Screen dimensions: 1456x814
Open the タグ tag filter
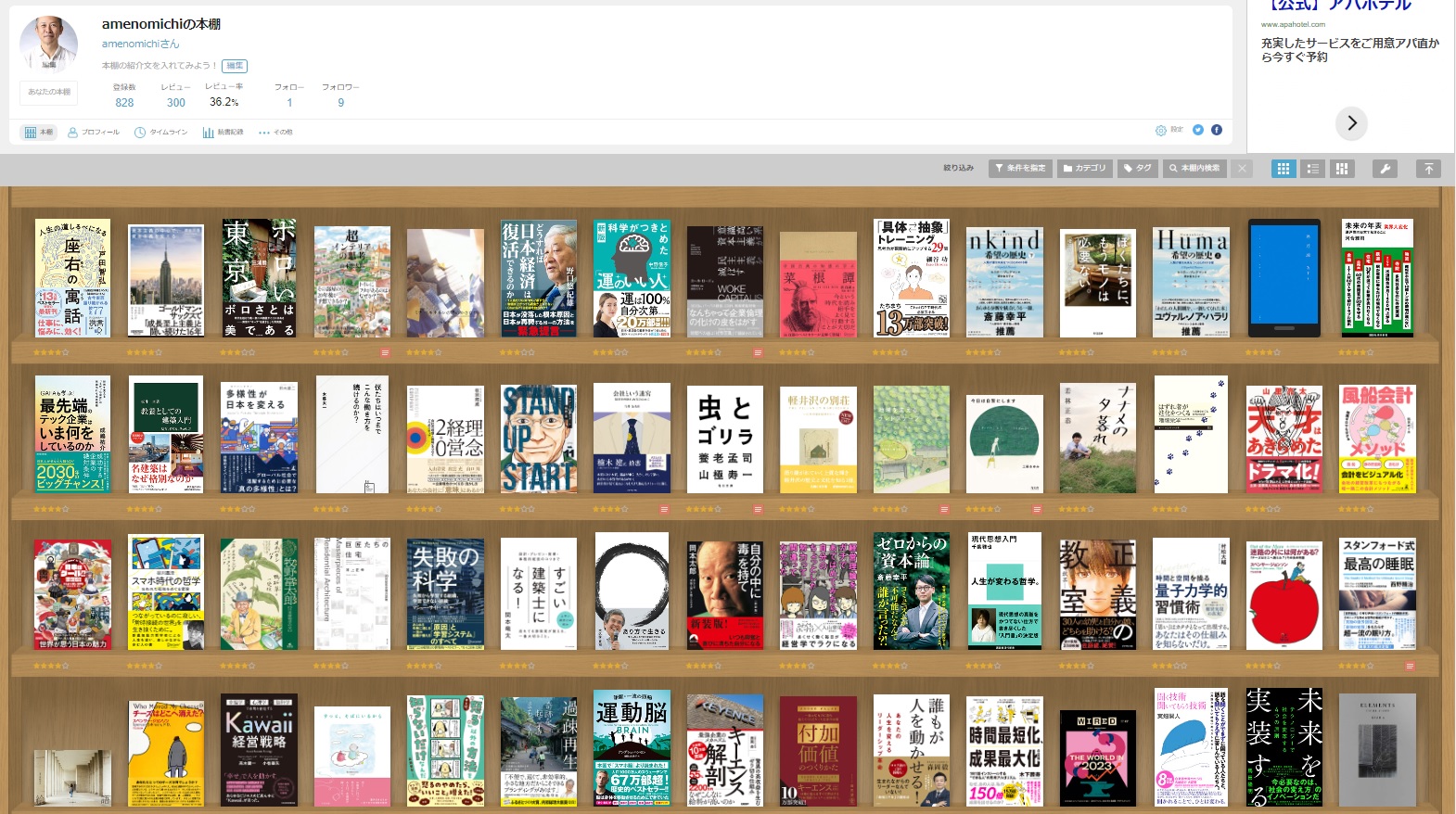pyautogui.click(x=1137, y=169)
